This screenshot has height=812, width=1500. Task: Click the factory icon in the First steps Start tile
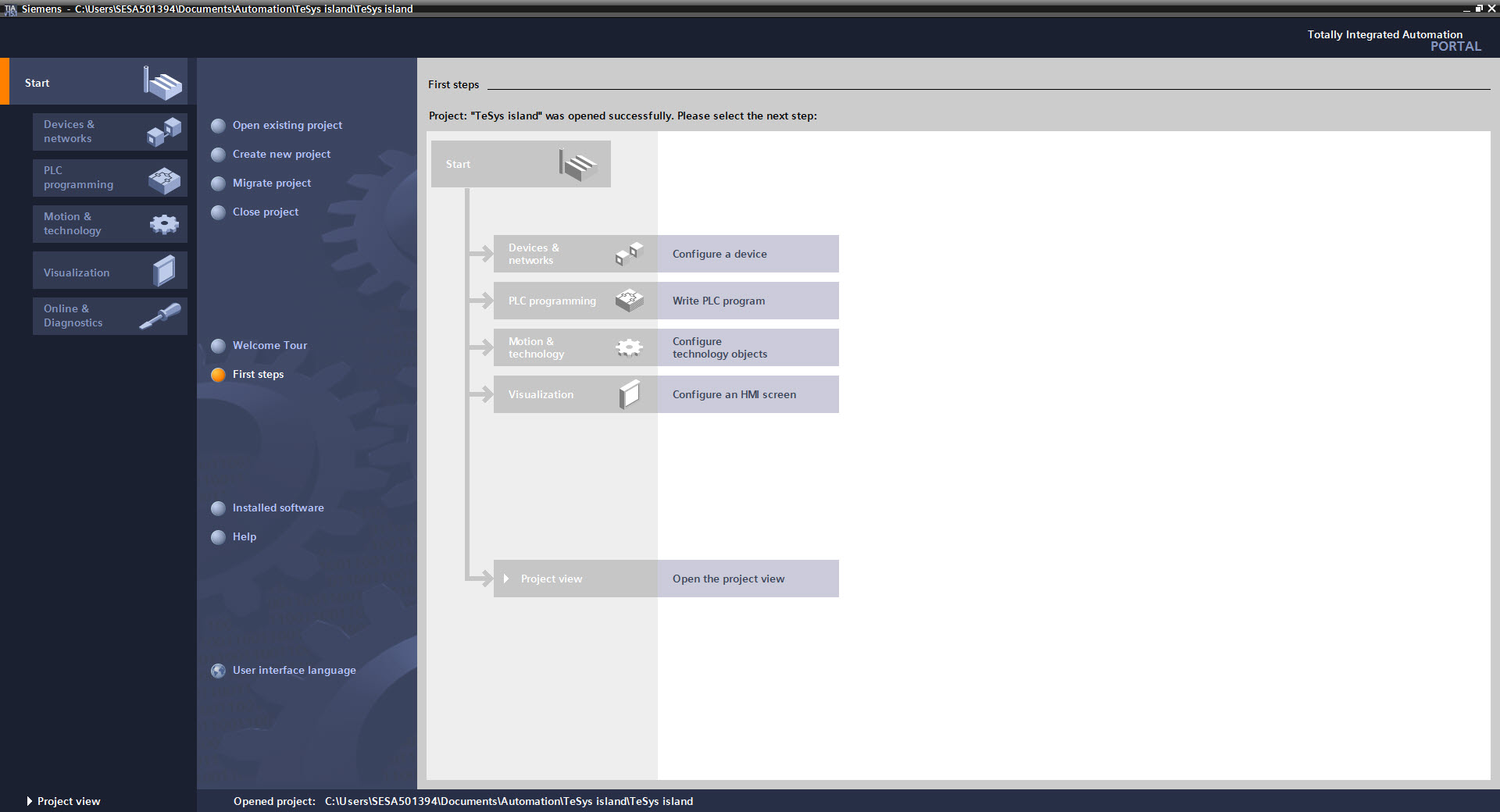pyautogui.click(x=578, y=165)
